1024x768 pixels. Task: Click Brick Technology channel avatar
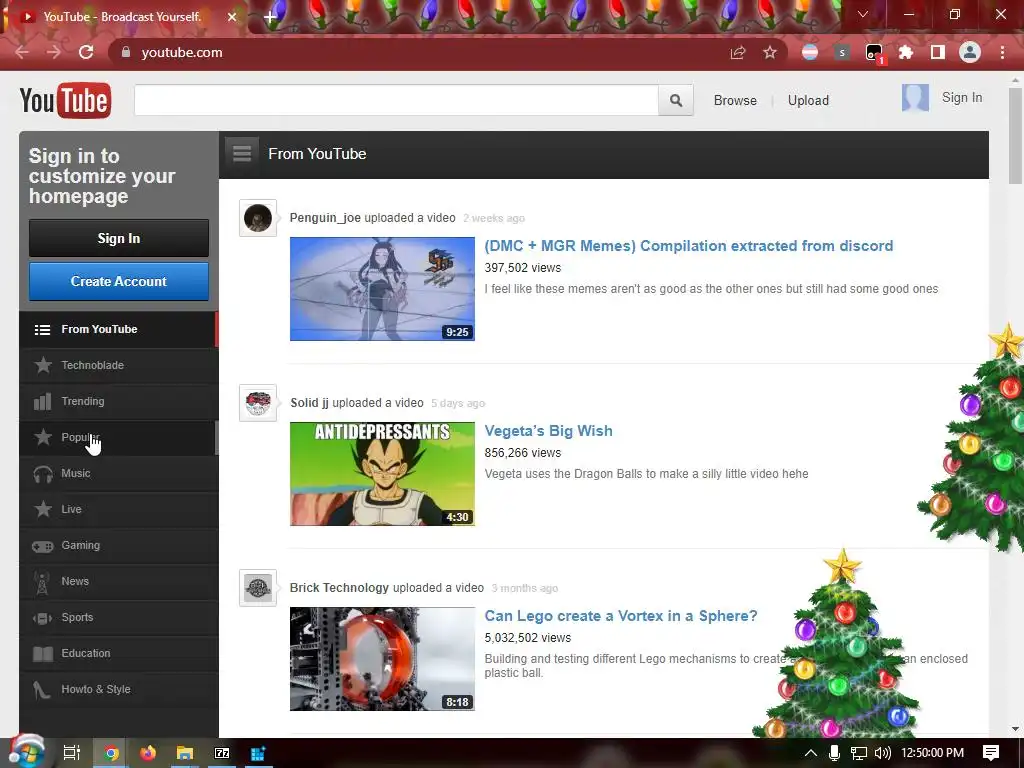(258, 588)
